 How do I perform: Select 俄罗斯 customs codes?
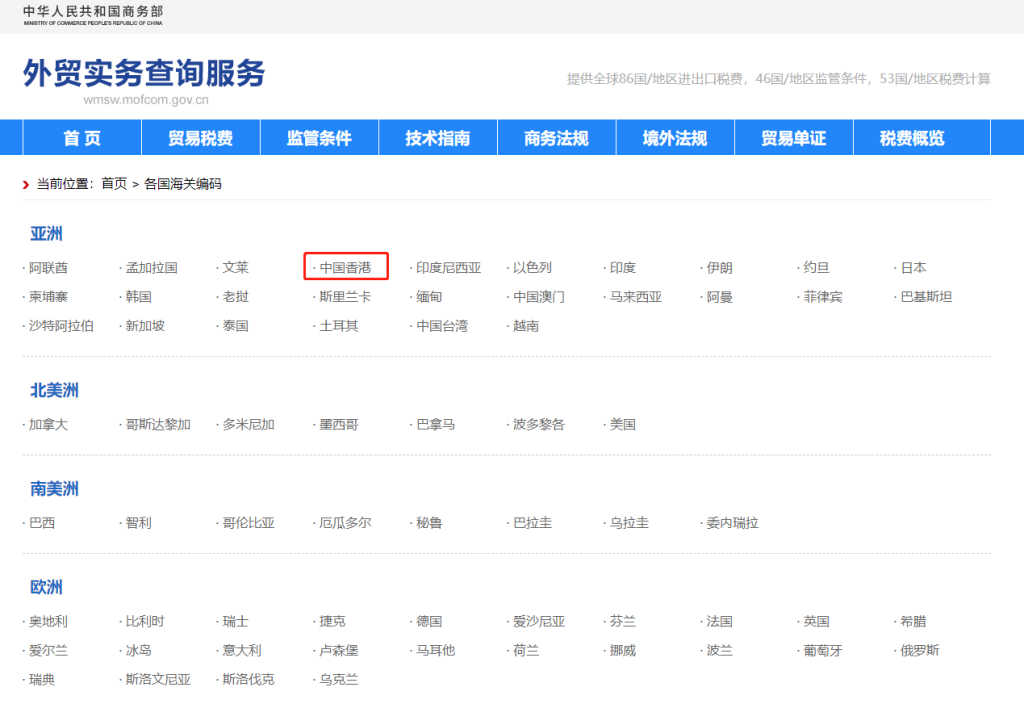(x=920, y=650)
